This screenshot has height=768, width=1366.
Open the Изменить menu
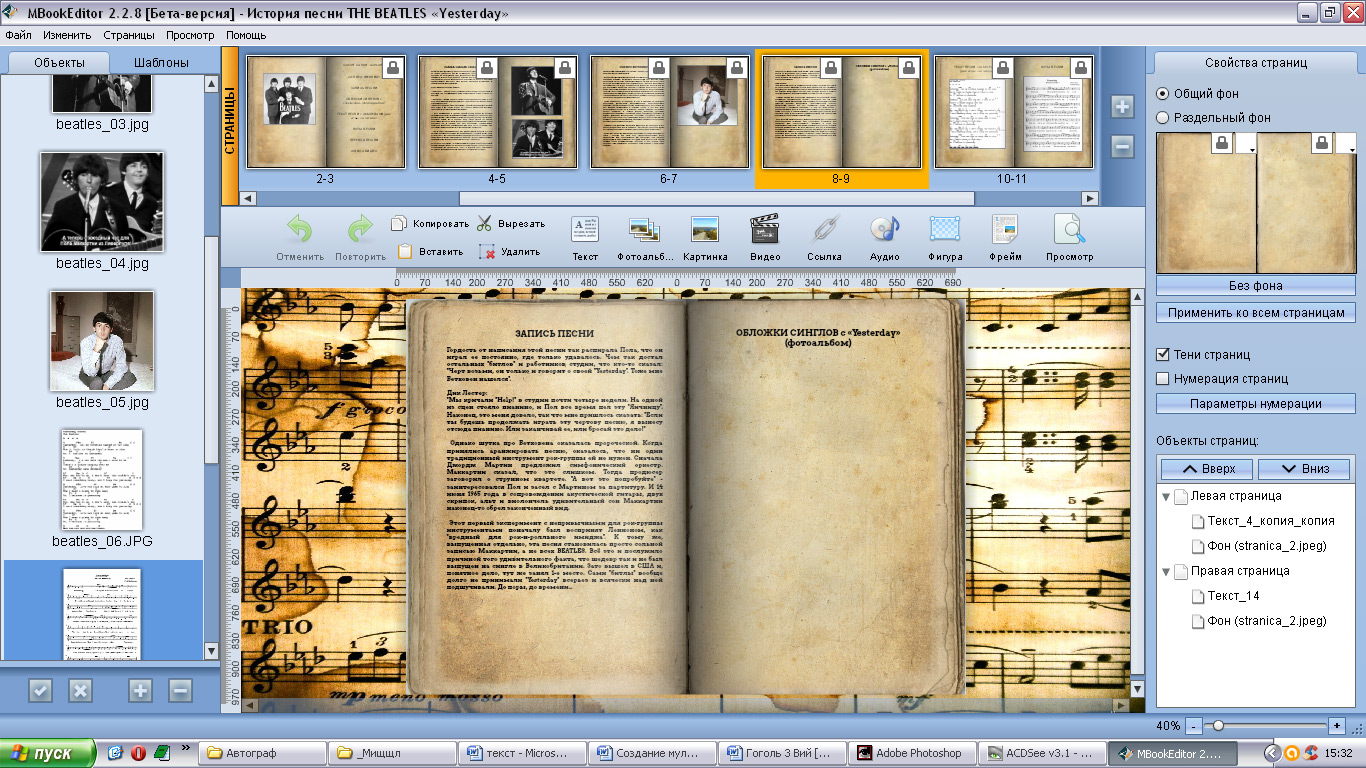(x=67, y=35)
